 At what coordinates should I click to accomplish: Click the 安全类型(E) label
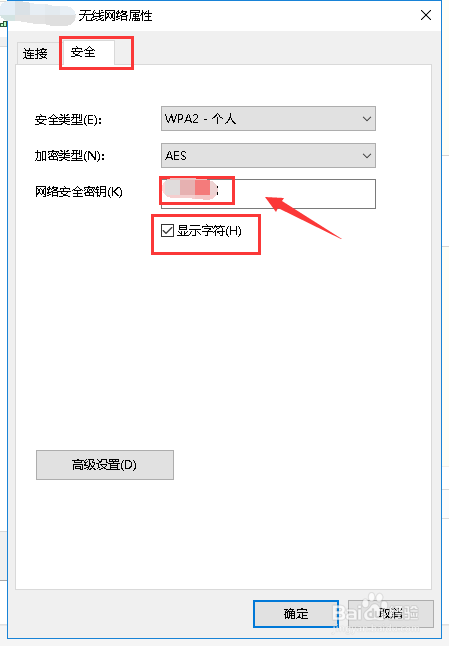(68, 120)
